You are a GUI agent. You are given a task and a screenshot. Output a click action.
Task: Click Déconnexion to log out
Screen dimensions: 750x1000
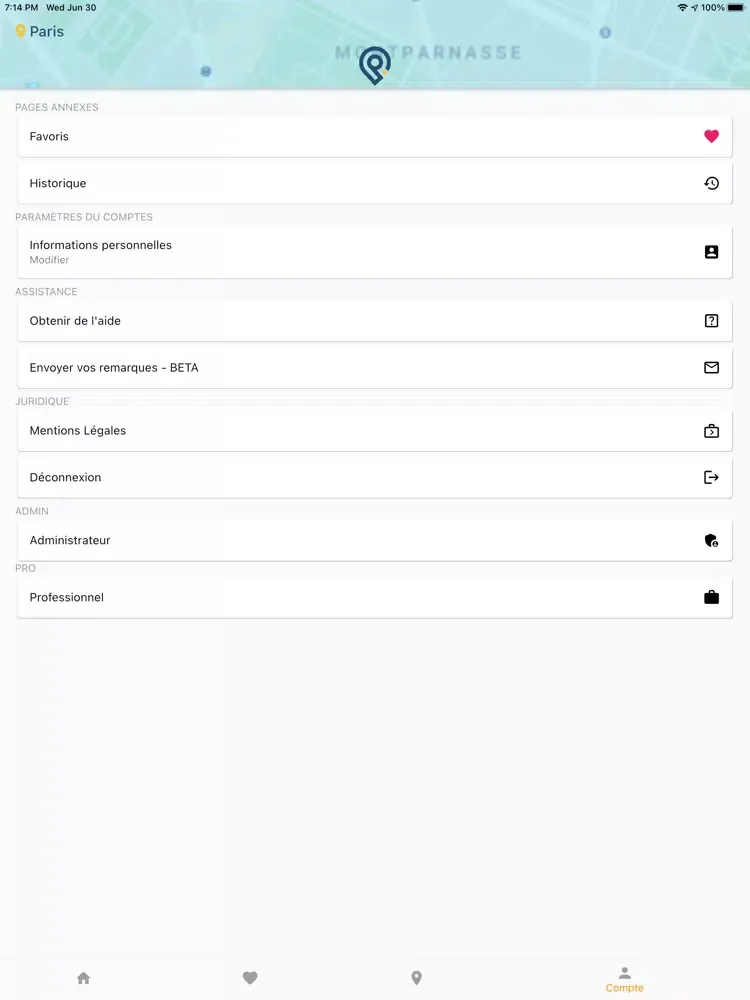pos(375,477)
